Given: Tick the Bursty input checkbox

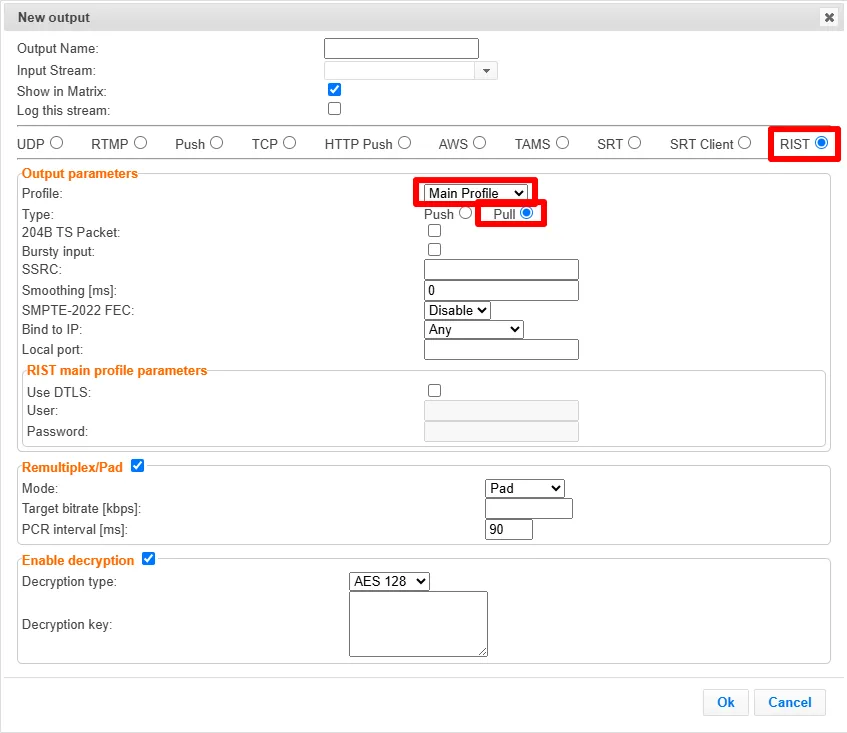Looking at the screenshot, I should [434, 250].
